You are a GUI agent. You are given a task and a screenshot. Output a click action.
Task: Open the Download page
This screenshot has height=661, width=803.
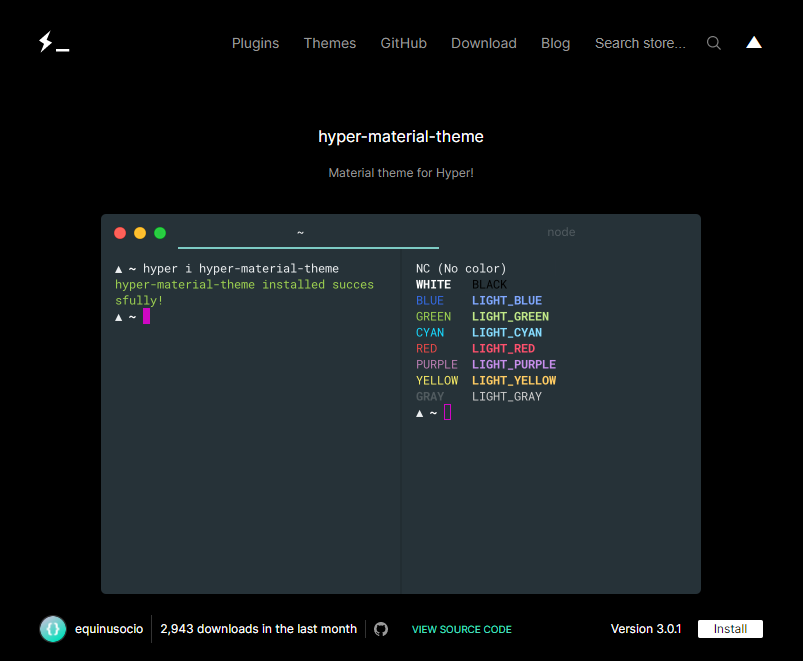[x=484, y=43]
